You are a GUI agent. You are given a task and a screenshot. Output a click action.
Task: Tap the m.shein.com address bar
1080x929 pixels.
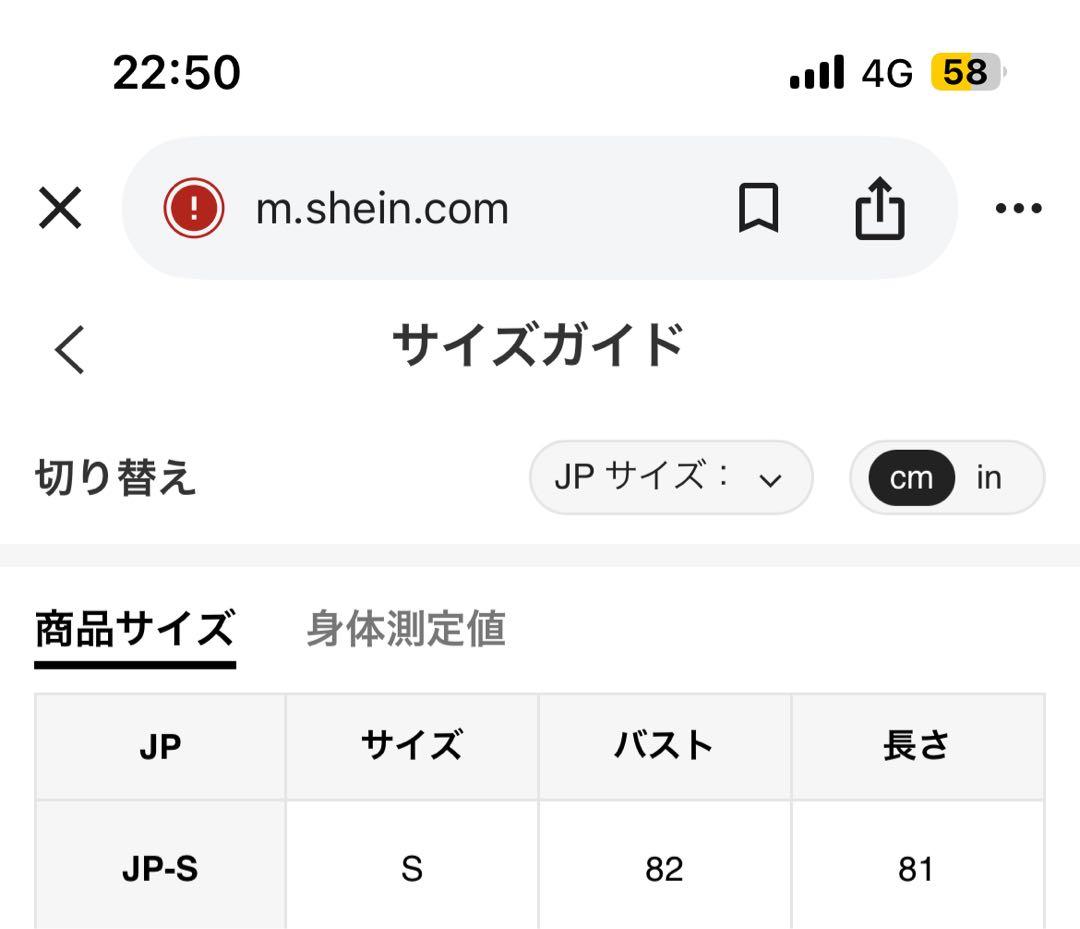point(382,209)
